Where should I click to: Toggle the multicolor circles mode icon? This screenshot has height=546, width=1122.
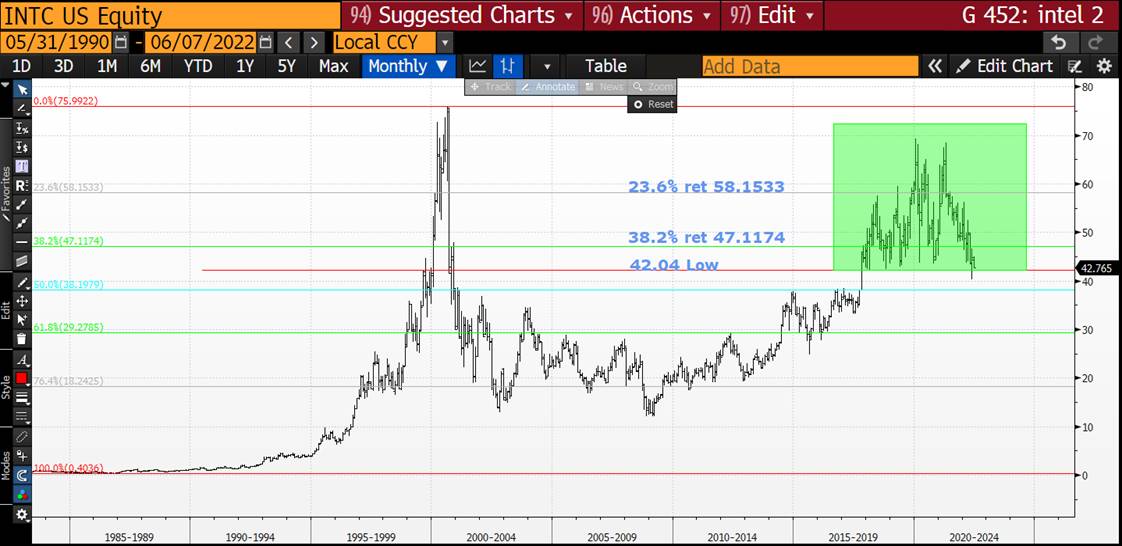22,494
